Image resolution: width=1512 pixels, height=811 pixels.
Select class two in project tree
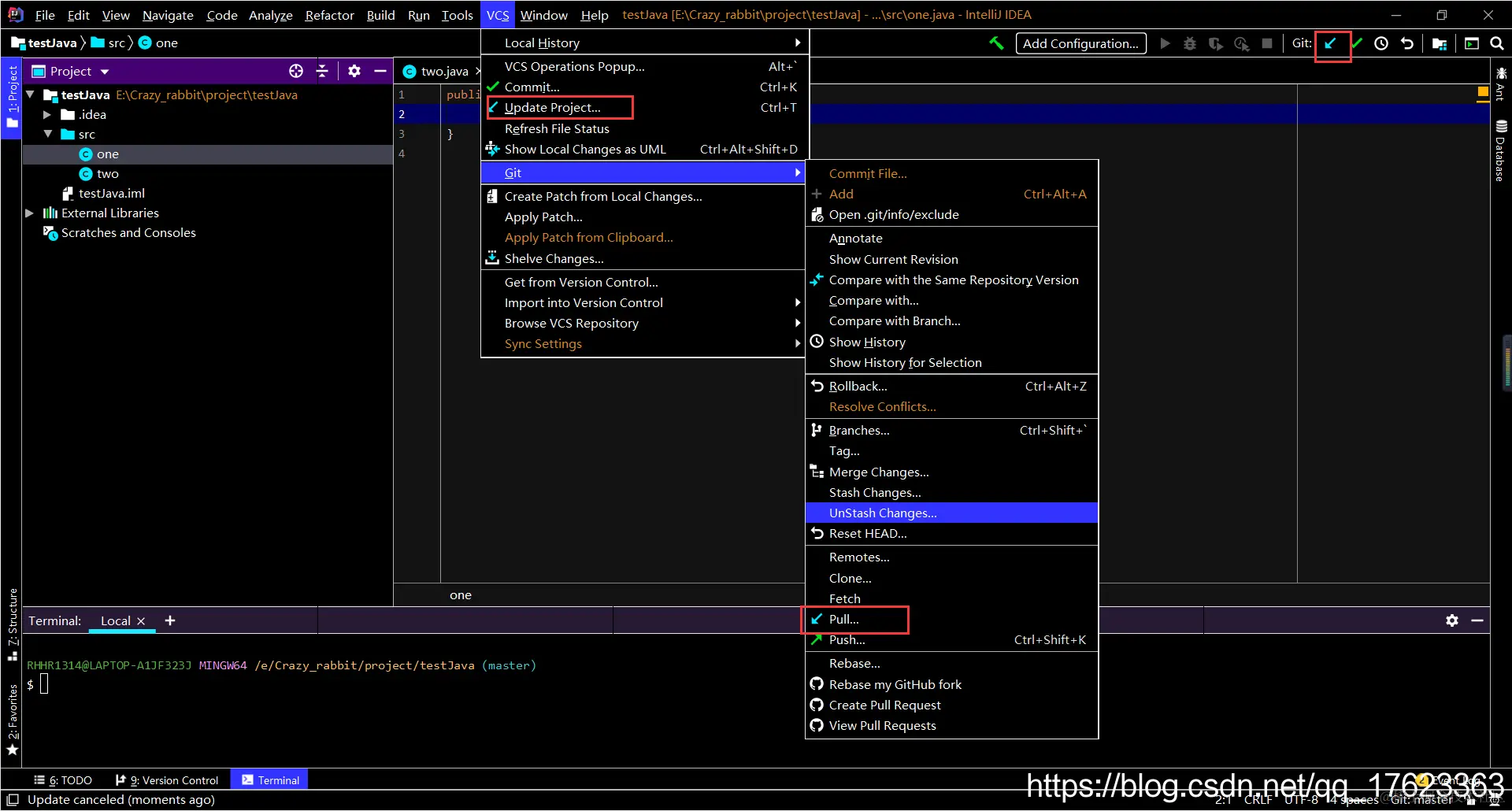99,173
